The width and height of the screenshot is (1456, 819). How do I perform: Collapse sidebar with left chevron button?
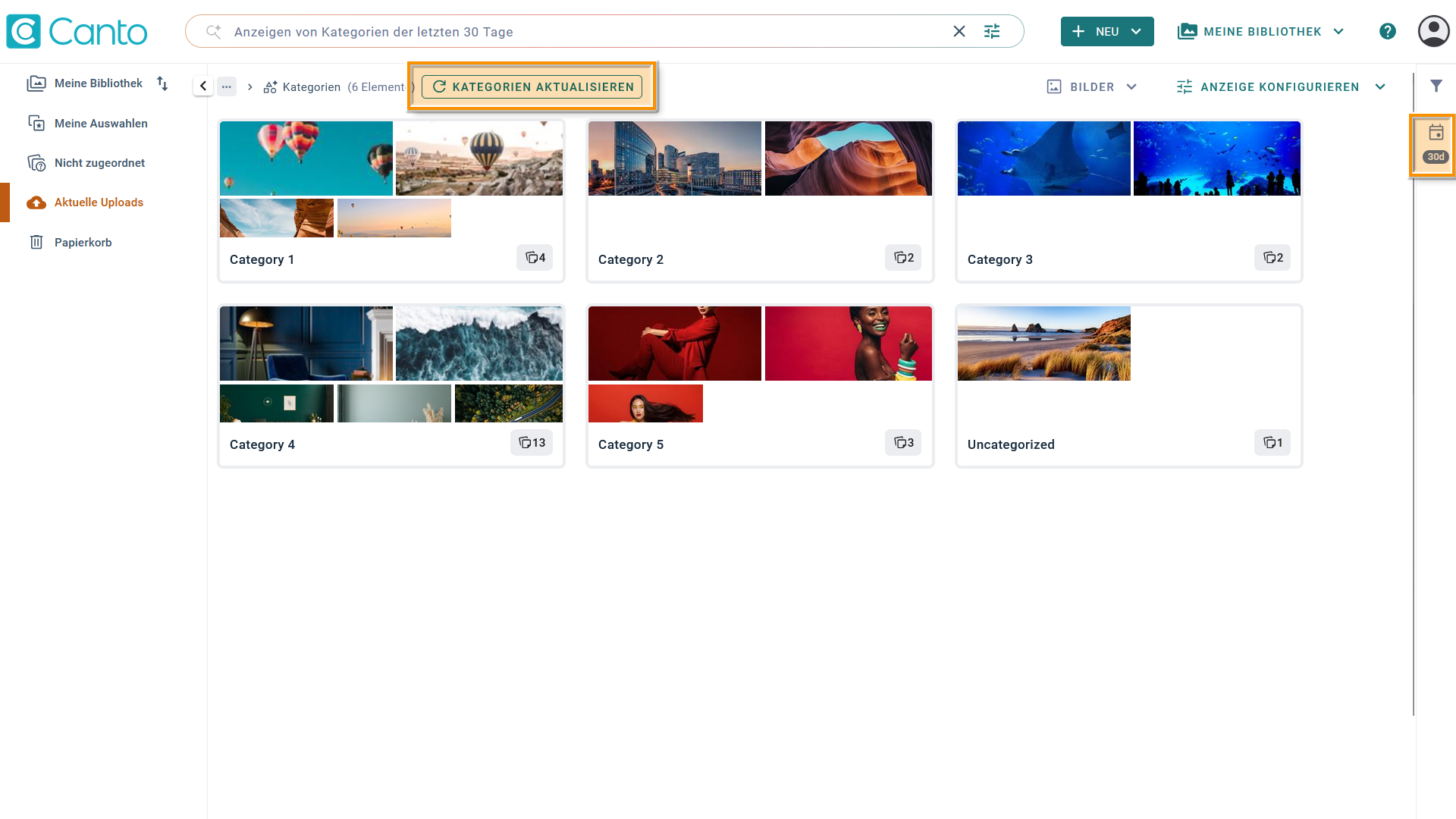(202, 86)
